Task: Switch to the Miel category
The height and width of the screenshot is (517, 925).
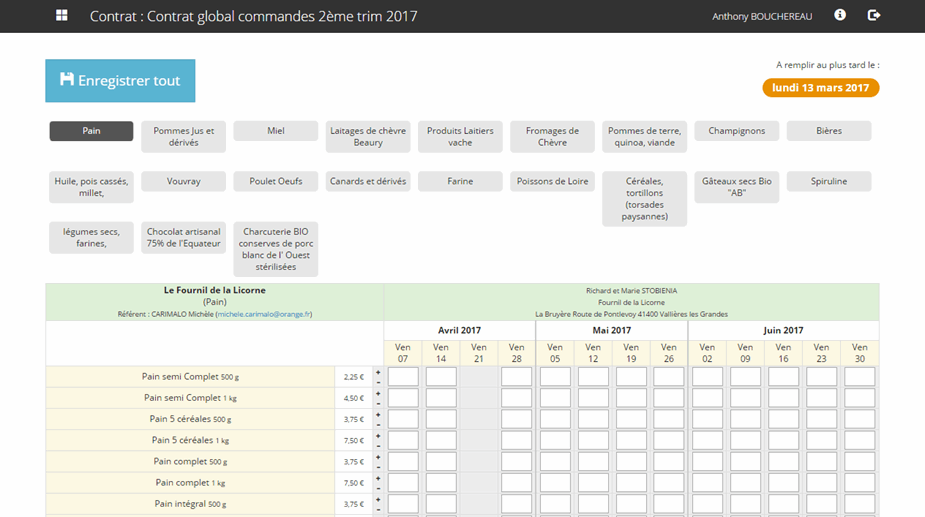Action: coord(276,131)
